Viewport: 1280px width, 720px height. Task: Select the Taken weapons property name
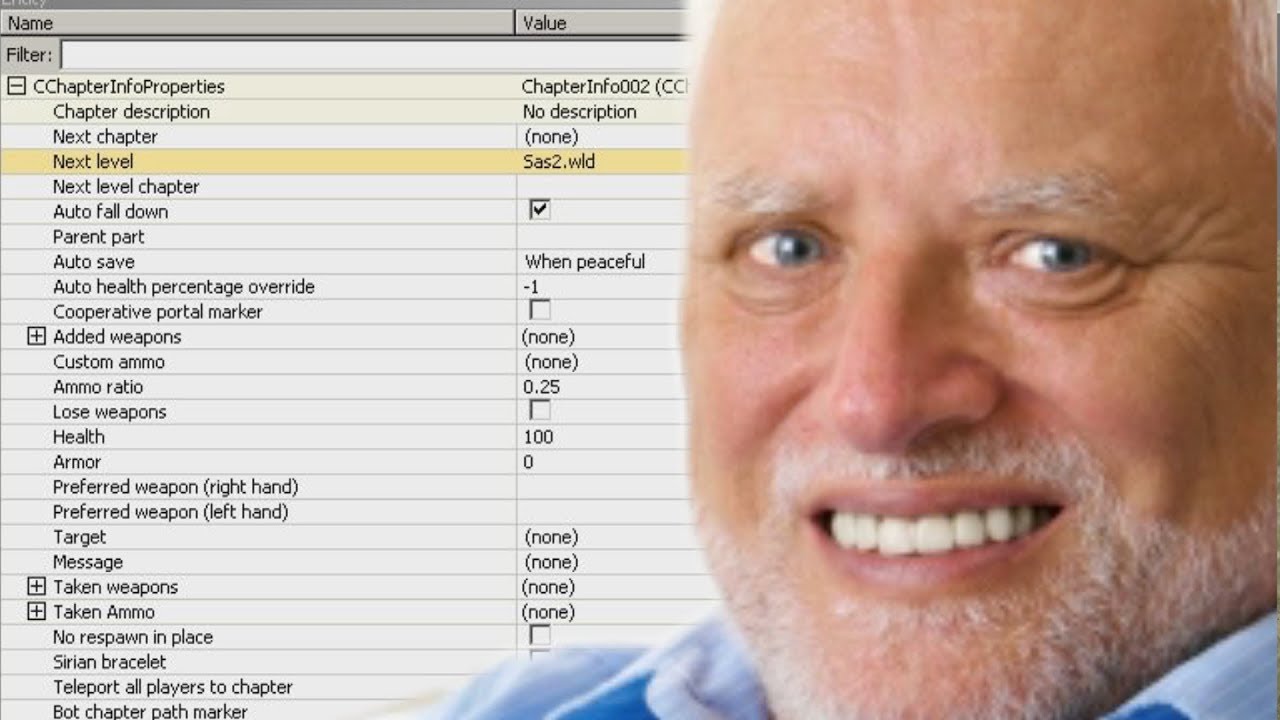pos(115,587)
